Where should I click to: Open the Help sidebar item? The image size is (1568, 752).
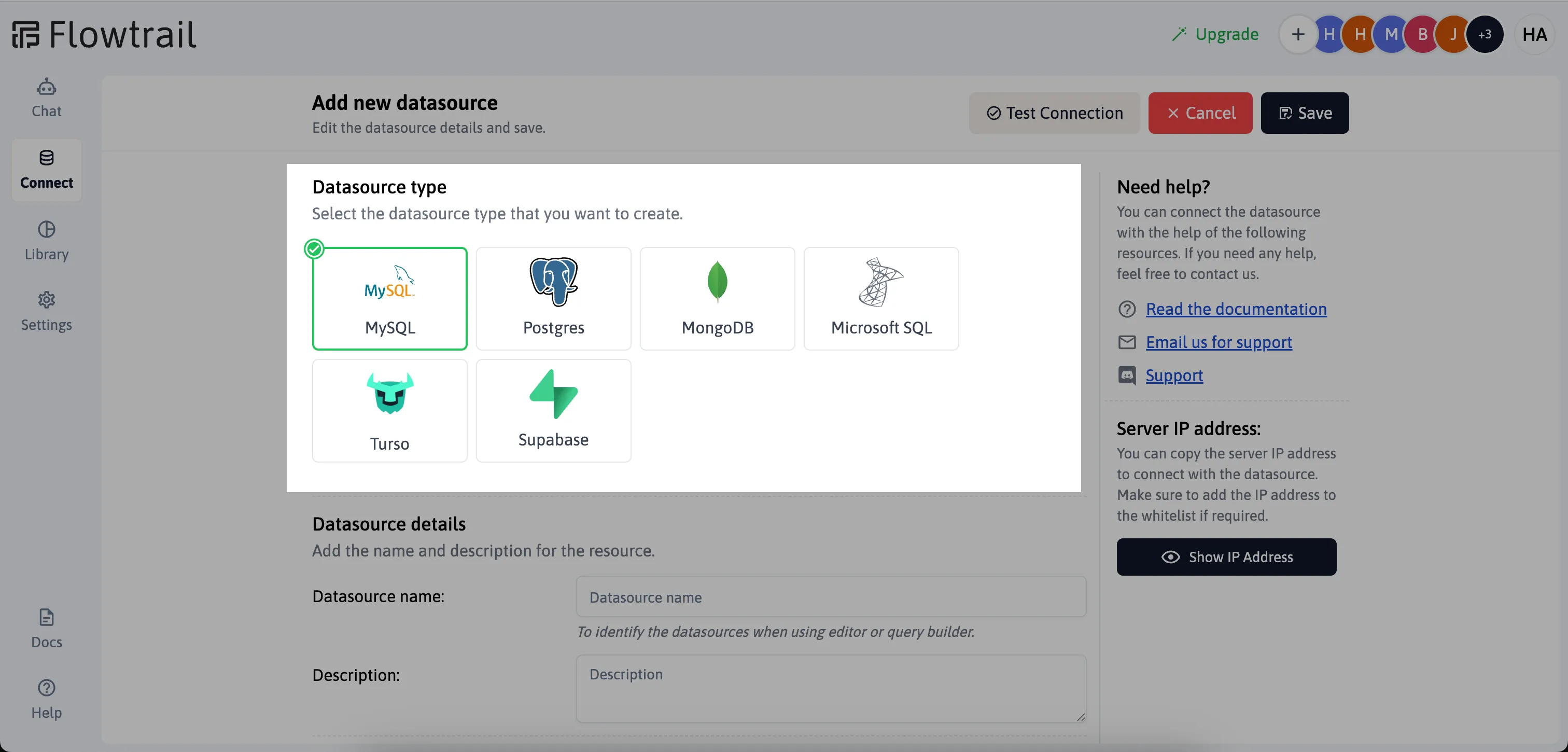[46, 700]
